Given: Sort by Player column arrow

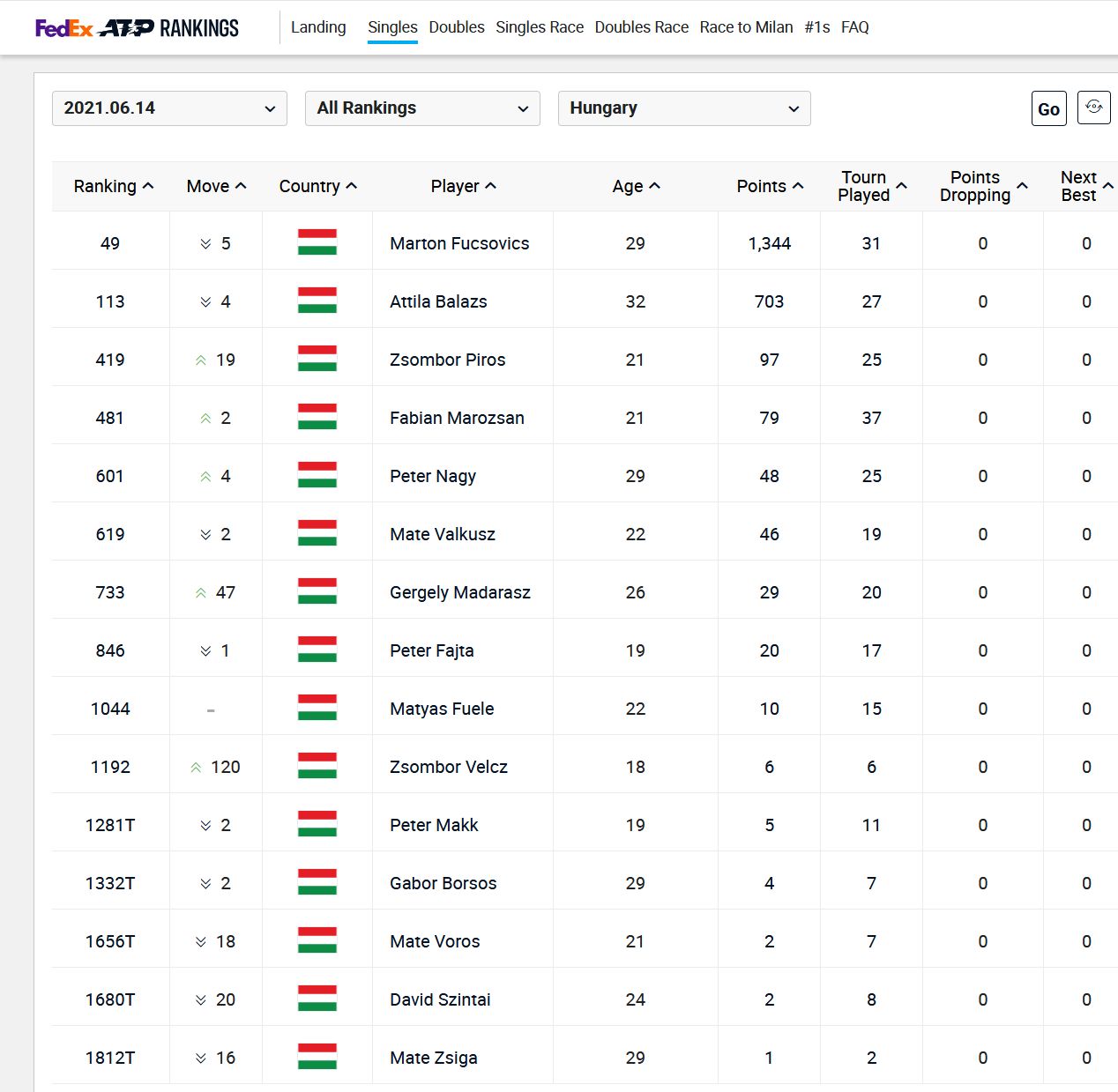Looking at the screenshot, I should coord(491,186).
